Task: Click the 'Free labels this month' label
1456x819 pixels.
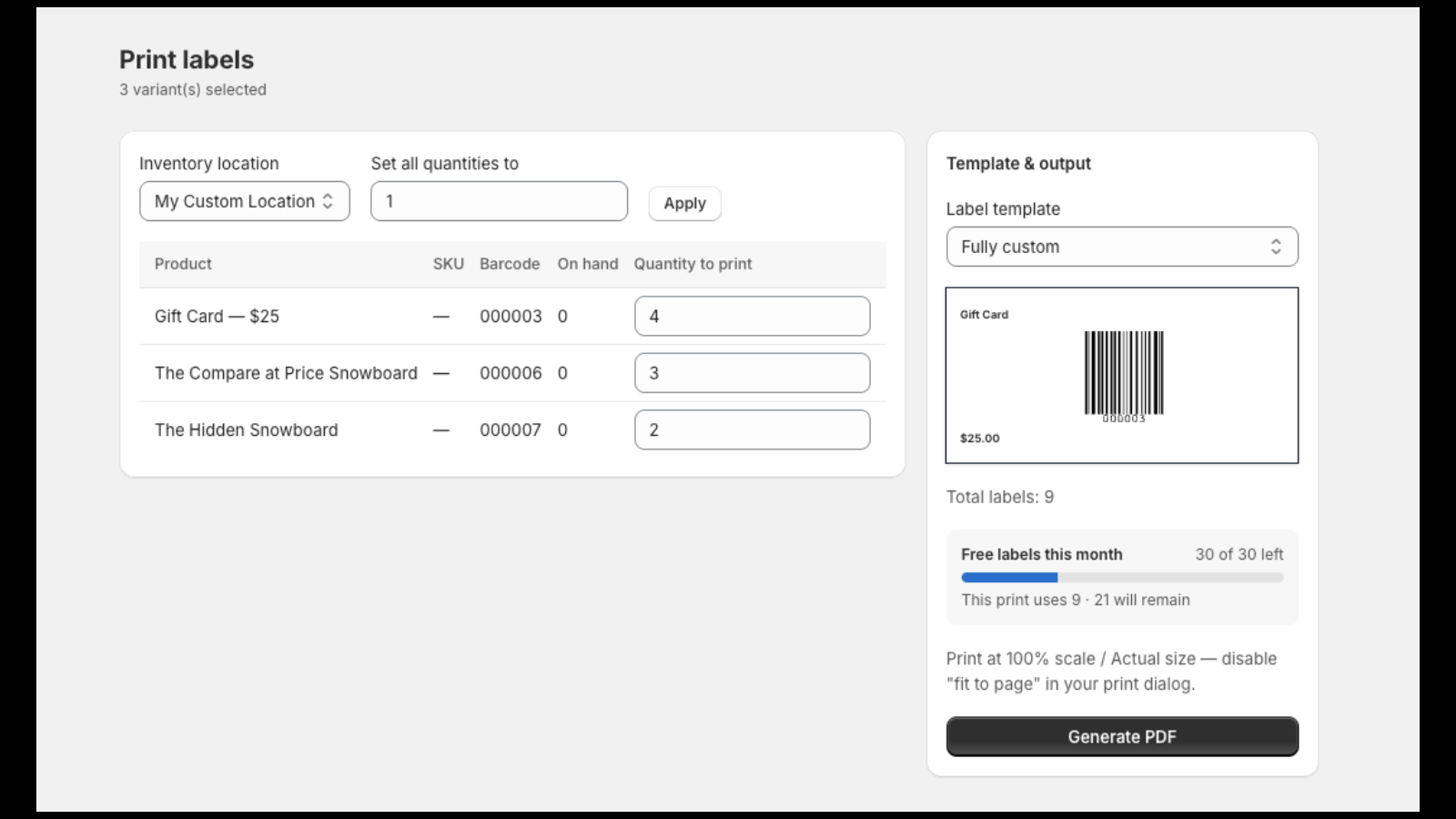Action: click(1042, 554)
